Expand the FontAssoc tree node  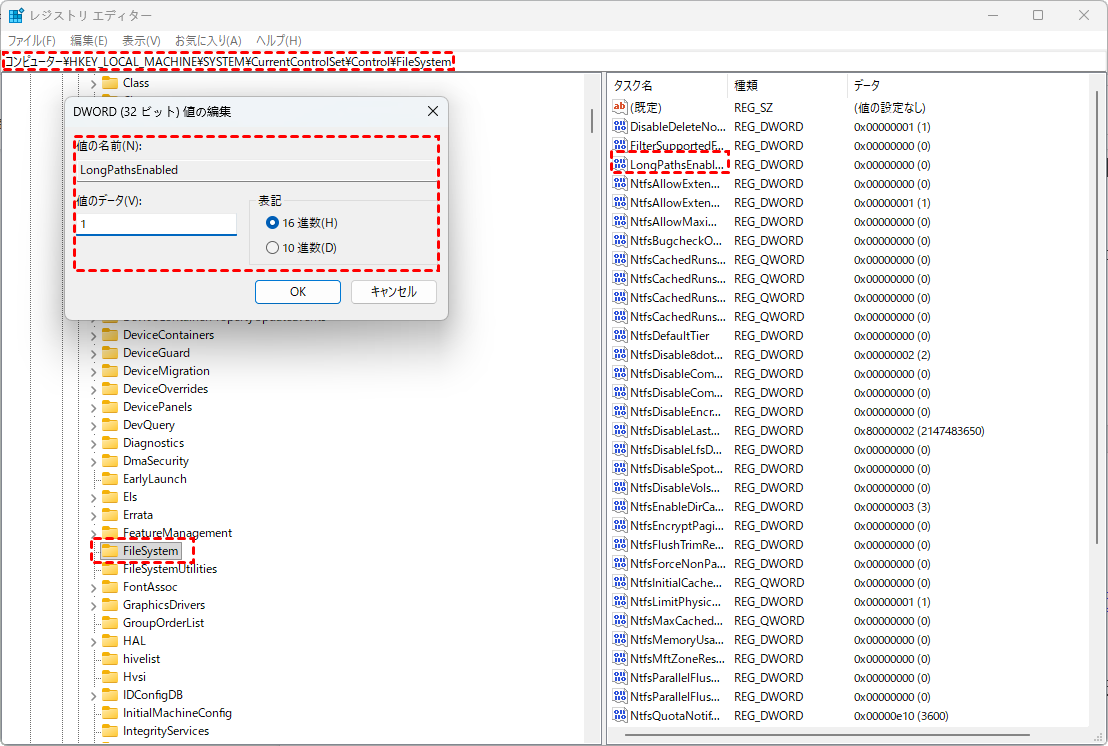[x=93, y=588]
